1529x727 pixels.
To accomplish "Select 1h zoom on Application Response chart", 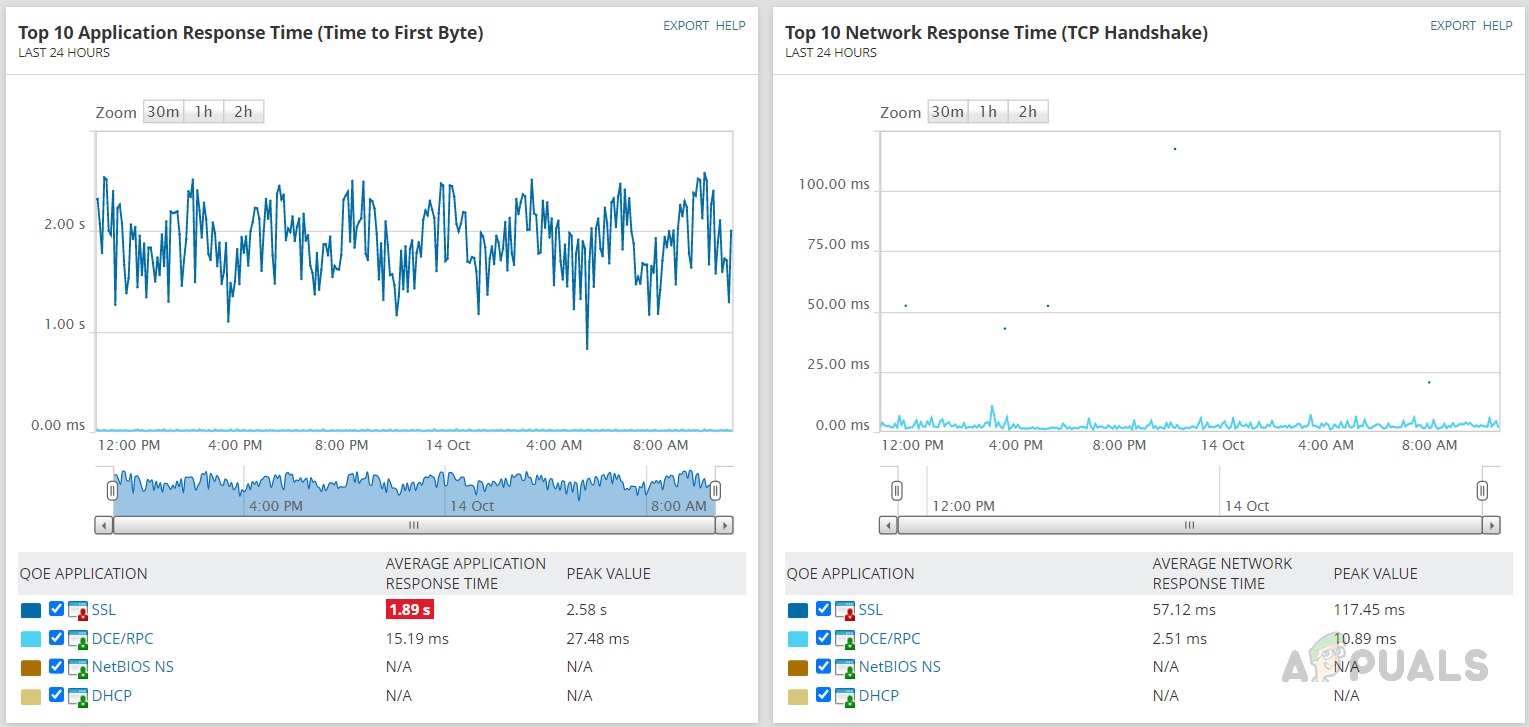I will (203, 112).
